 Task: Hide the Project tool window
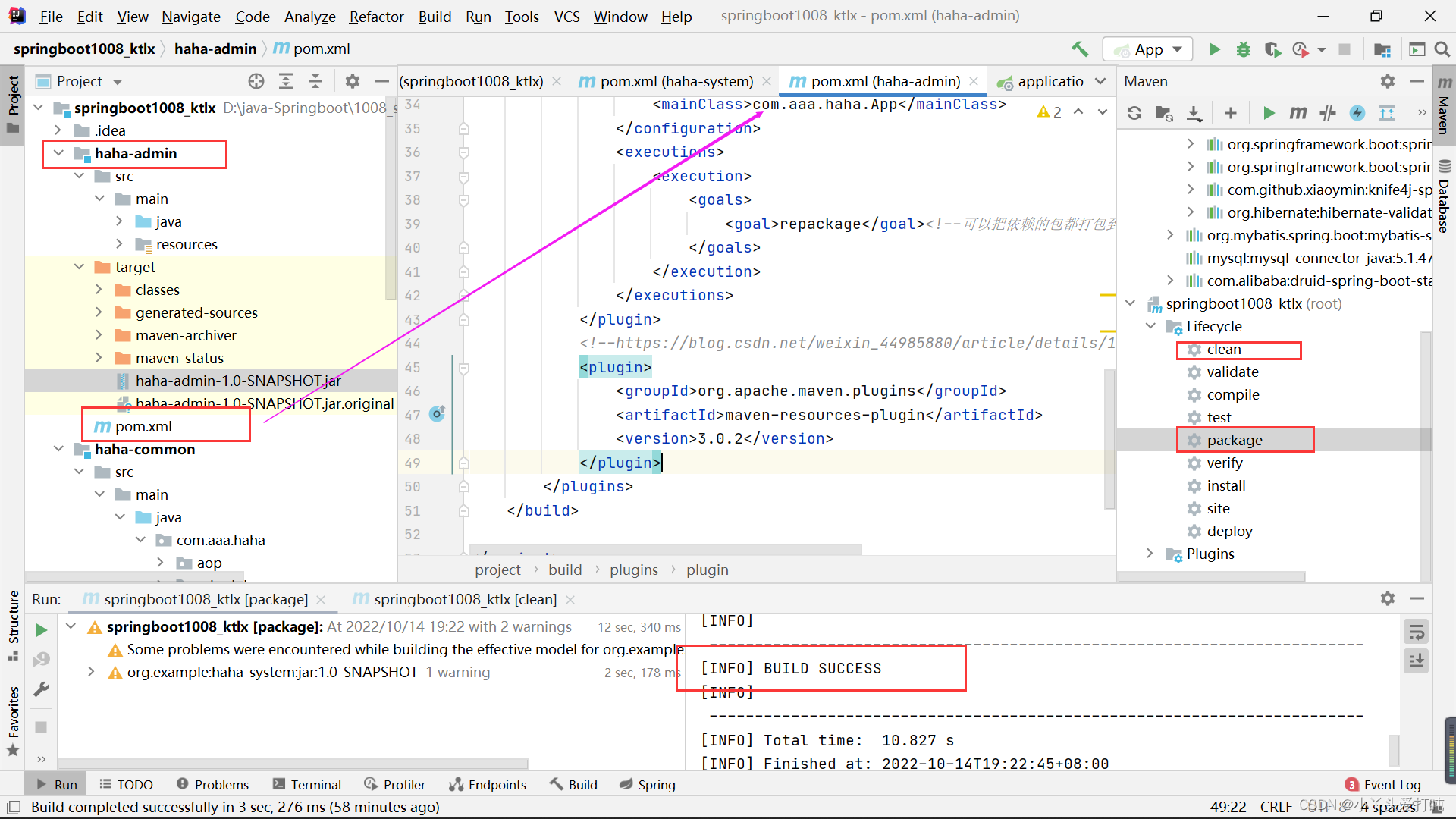pos(382,81)
